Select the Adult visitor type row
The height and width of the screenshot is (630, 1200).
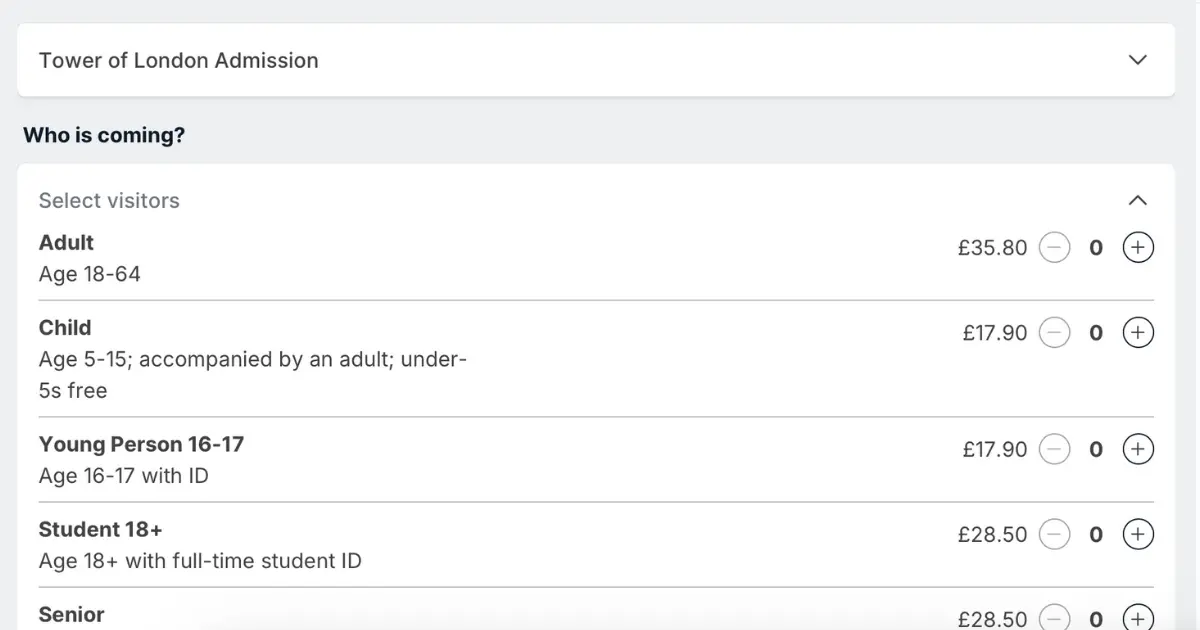point(596,258)
